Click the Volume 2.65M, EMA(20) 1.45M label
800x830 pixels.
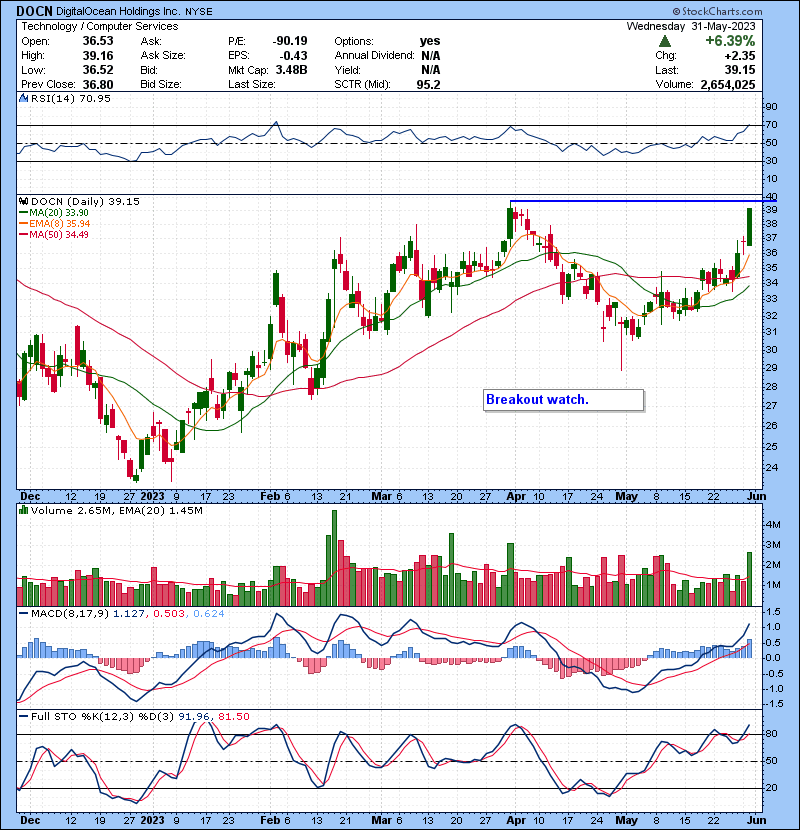tap(116, 510)
